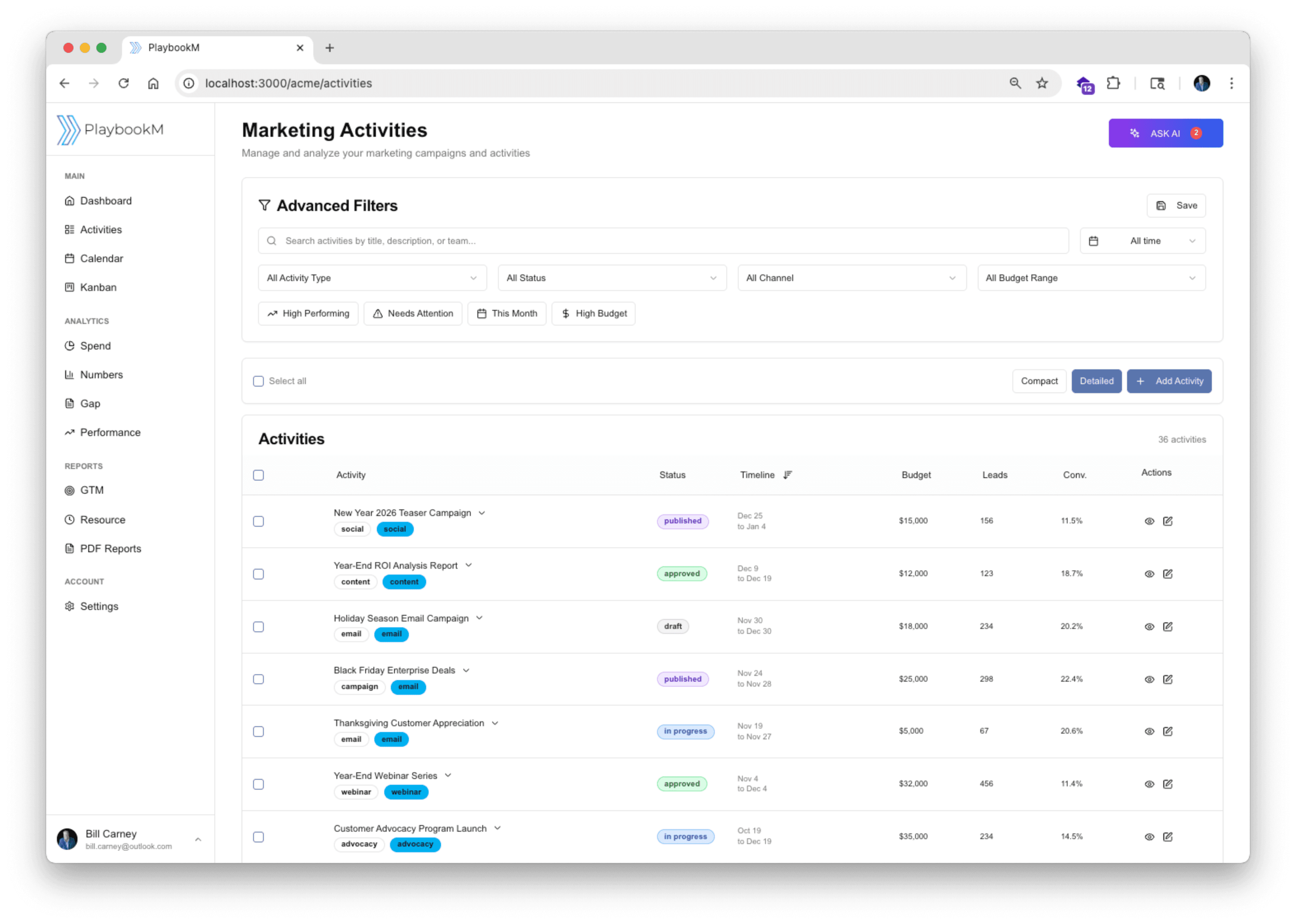Viewport: 1296px width, 924px height.
Task: Open the browser extensions puzzle icon
Action: pos(1113,84)
